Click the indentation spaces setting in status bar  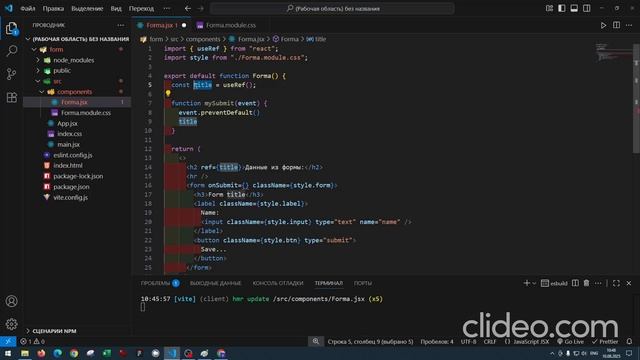(437, 341)
